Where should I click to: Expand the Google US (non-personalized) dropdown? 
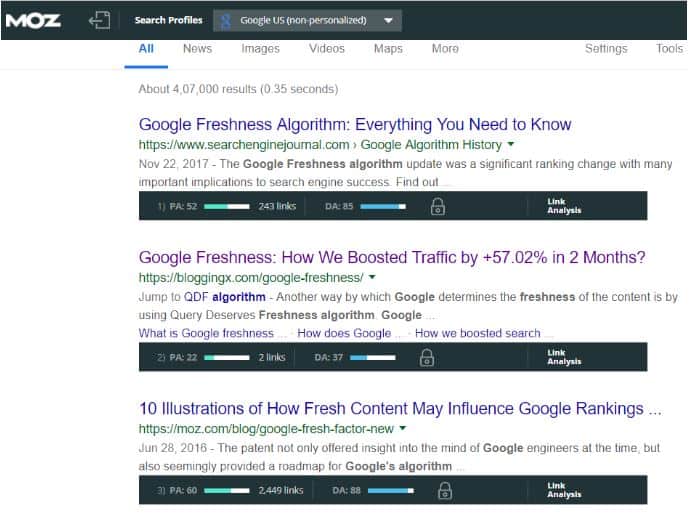(x=388, y=20)
